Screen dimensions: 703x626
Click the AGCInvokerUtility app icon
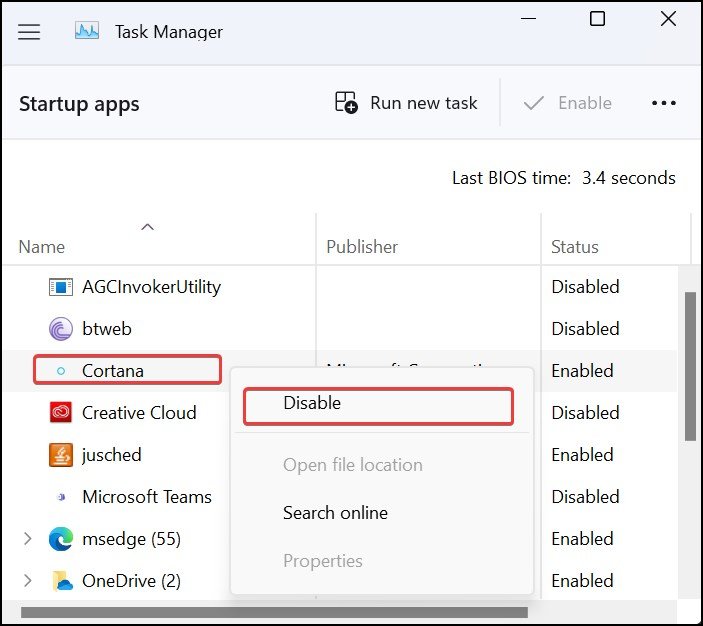(61, 287)
